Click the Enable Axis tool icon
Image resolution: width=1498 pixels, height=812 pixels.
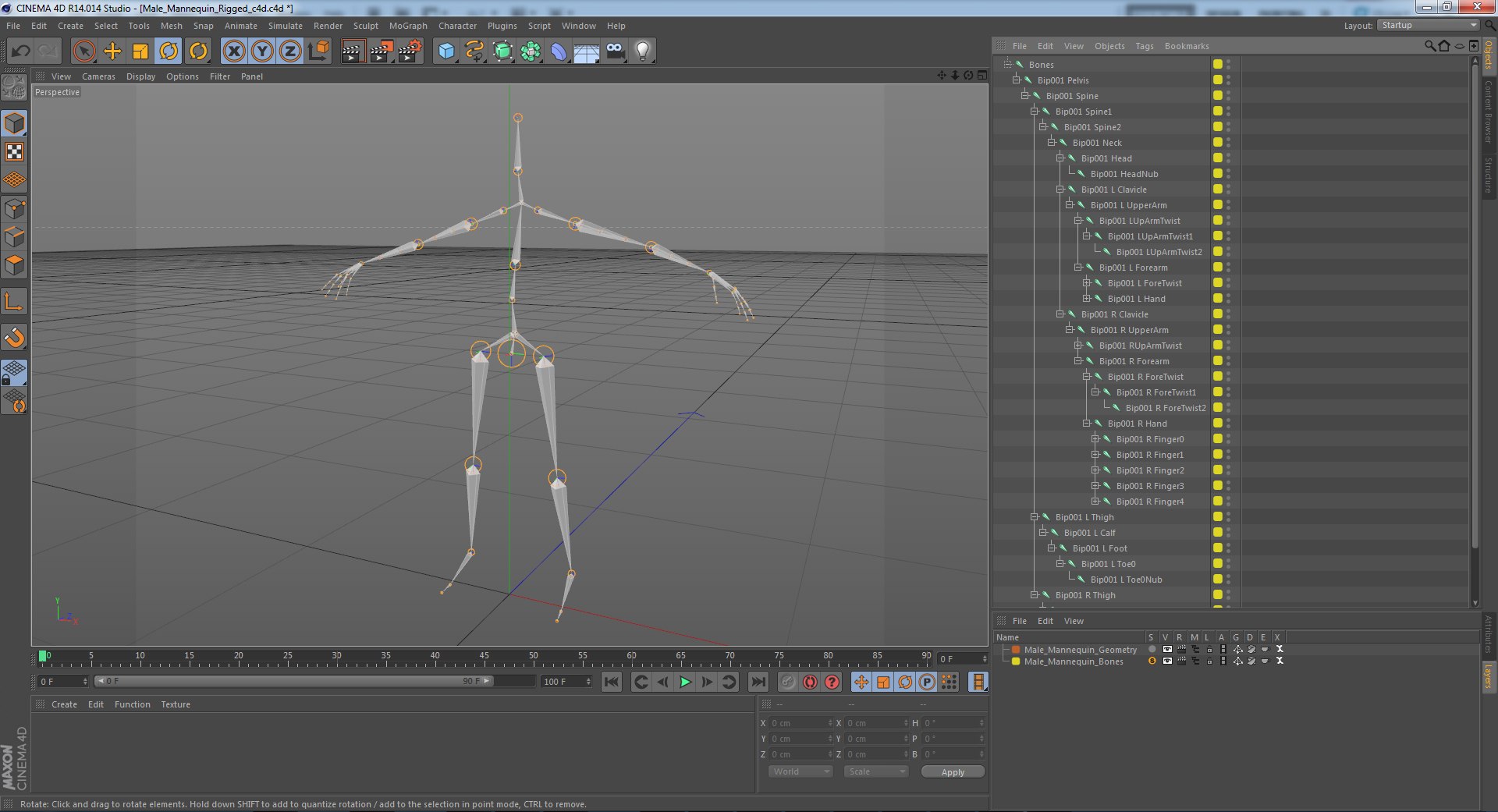(14, 301)
